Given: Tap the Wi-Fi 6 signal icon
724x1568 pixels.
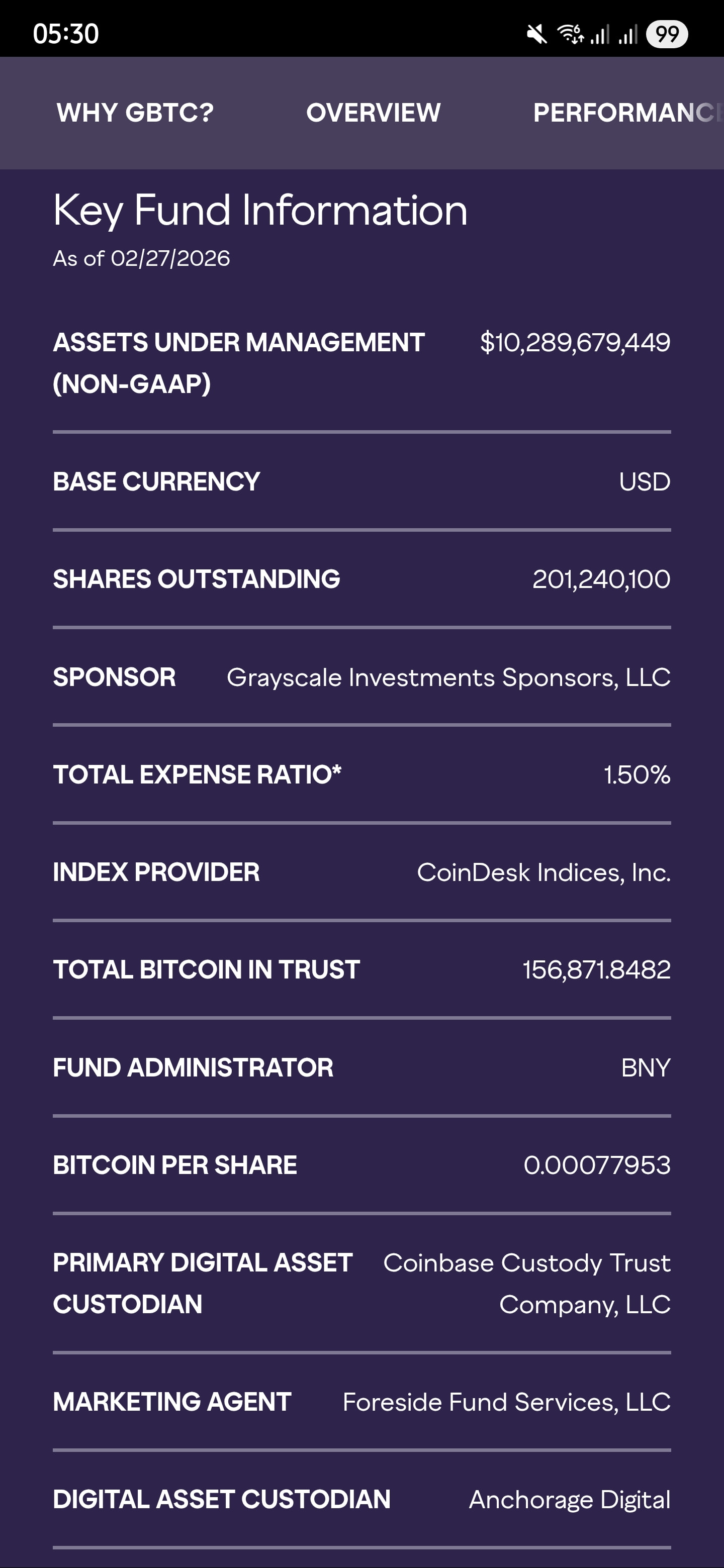Looking at the screenshot, I should 571,34.
